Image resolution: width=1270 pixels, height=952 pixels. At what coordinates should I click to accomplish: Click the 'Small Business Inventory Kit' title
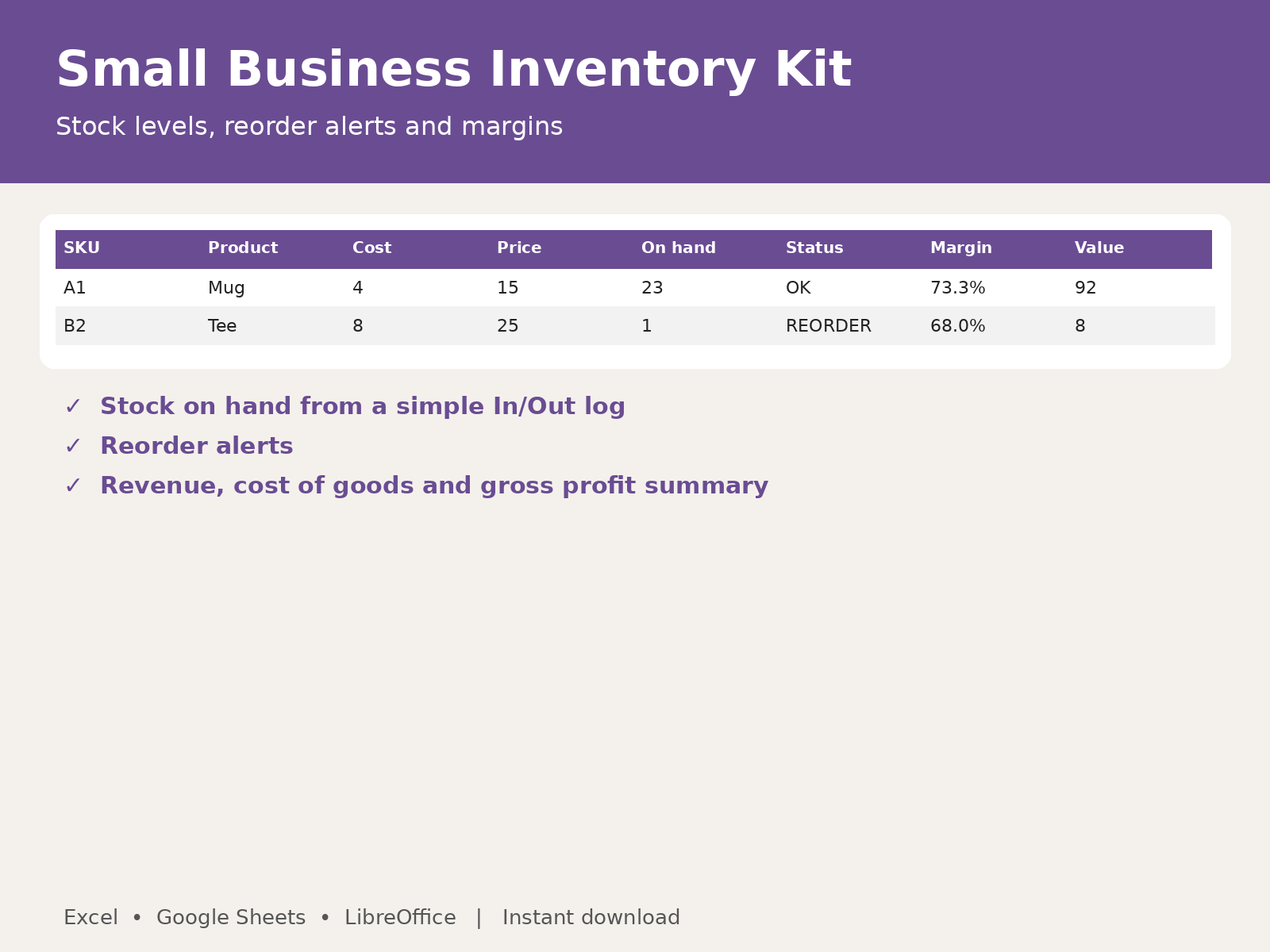pos(453,71)
